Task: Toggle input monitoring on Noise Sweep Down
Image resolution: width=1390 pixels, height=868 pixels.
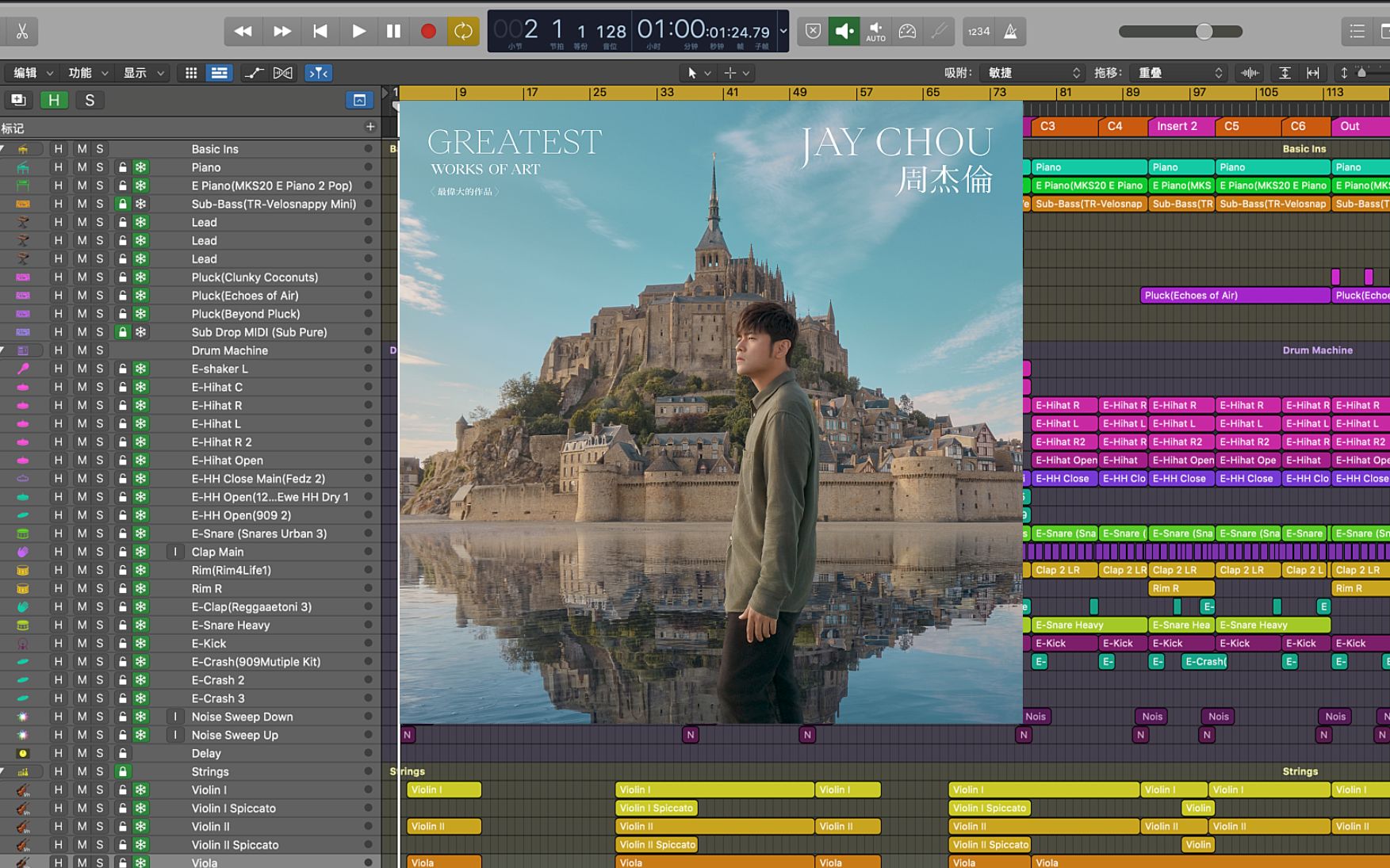Action: tap(175, 717)
